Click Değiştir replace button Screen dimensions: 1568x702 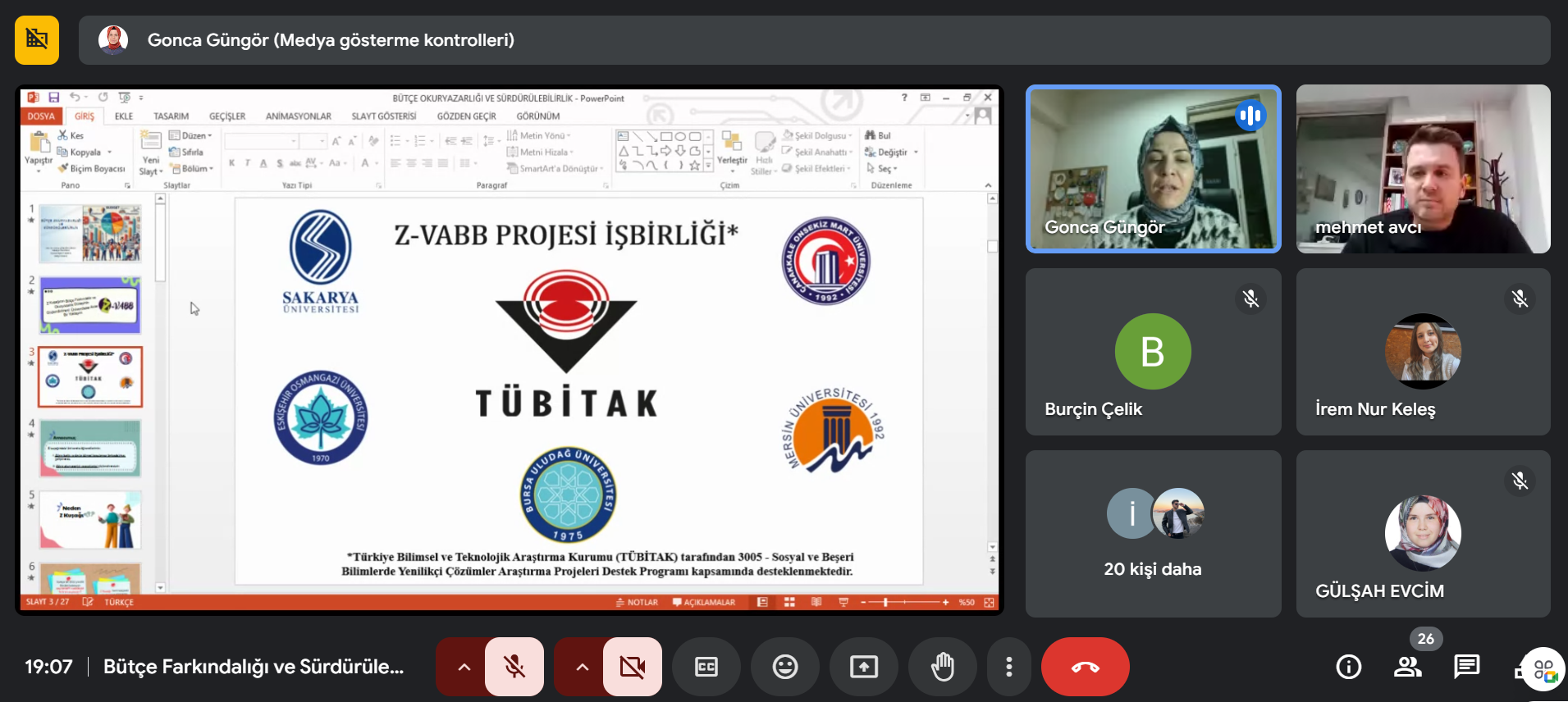(x=891, y=152)
